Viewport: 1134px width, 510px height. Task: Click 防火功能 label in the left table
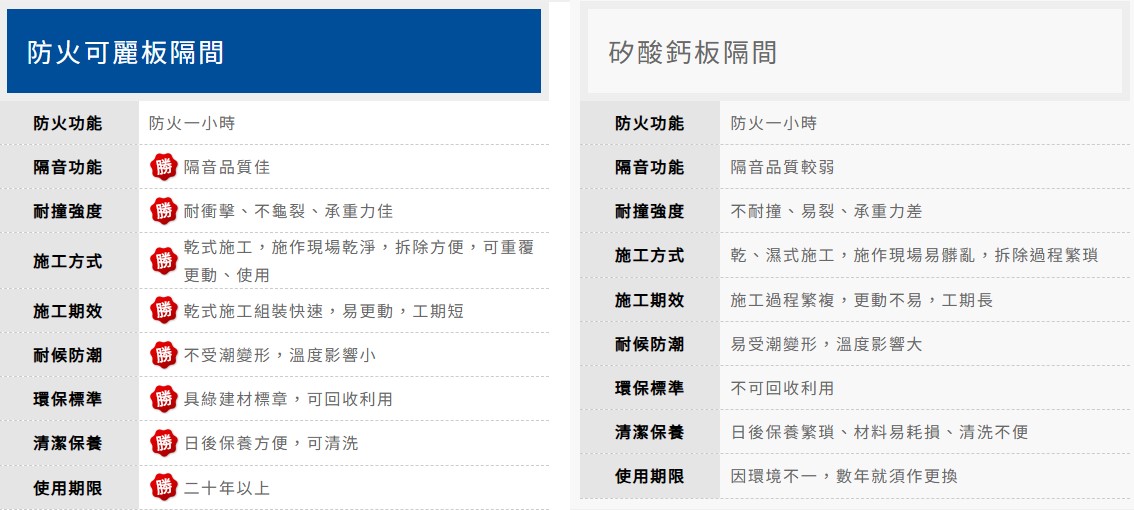point(68,123)
